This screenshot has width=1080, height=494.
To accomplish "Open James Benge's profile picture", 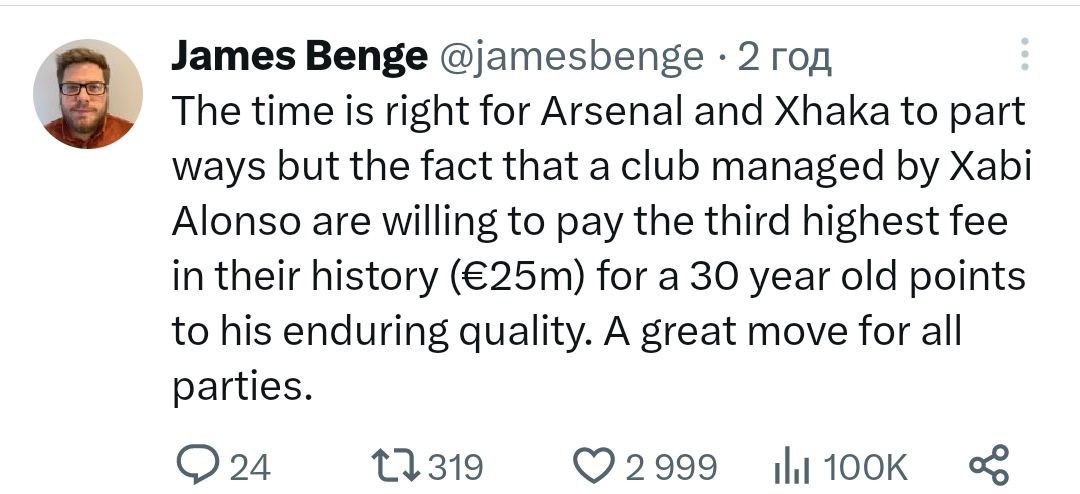I will click(x=88, y=95).
